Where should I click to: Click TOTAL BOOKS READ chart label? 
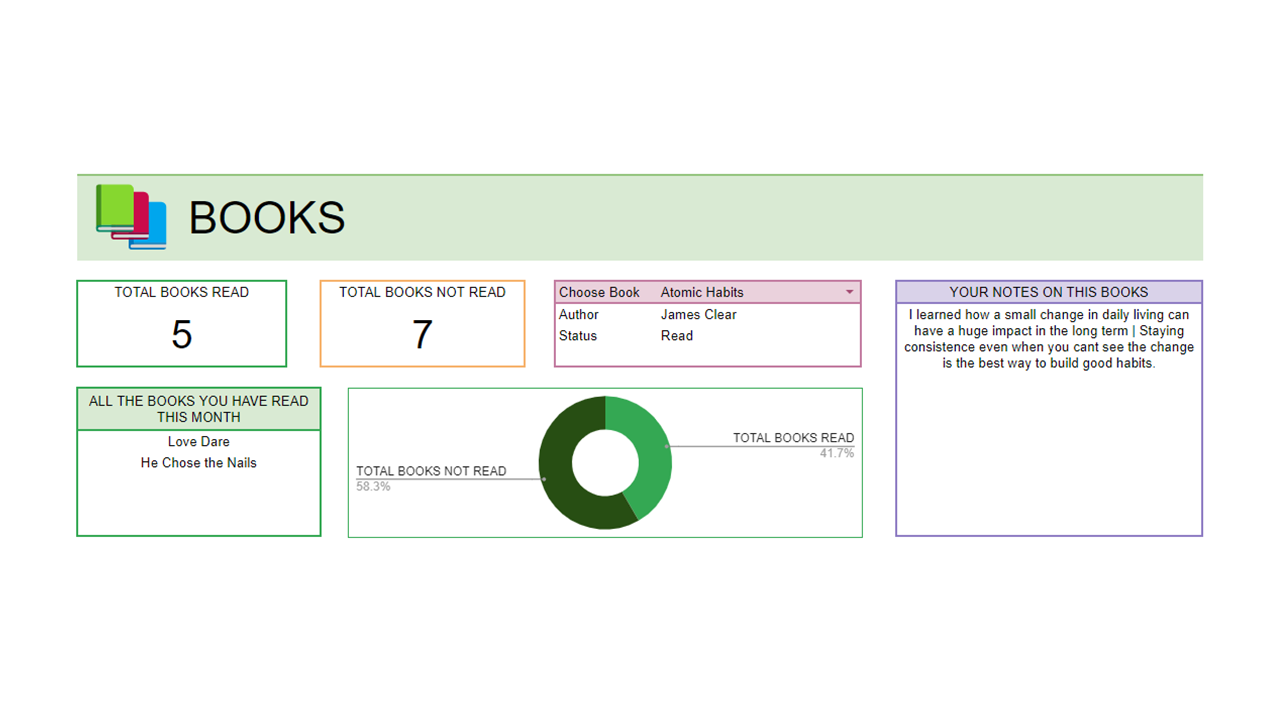pyautogui.click(x=793, y=438)
